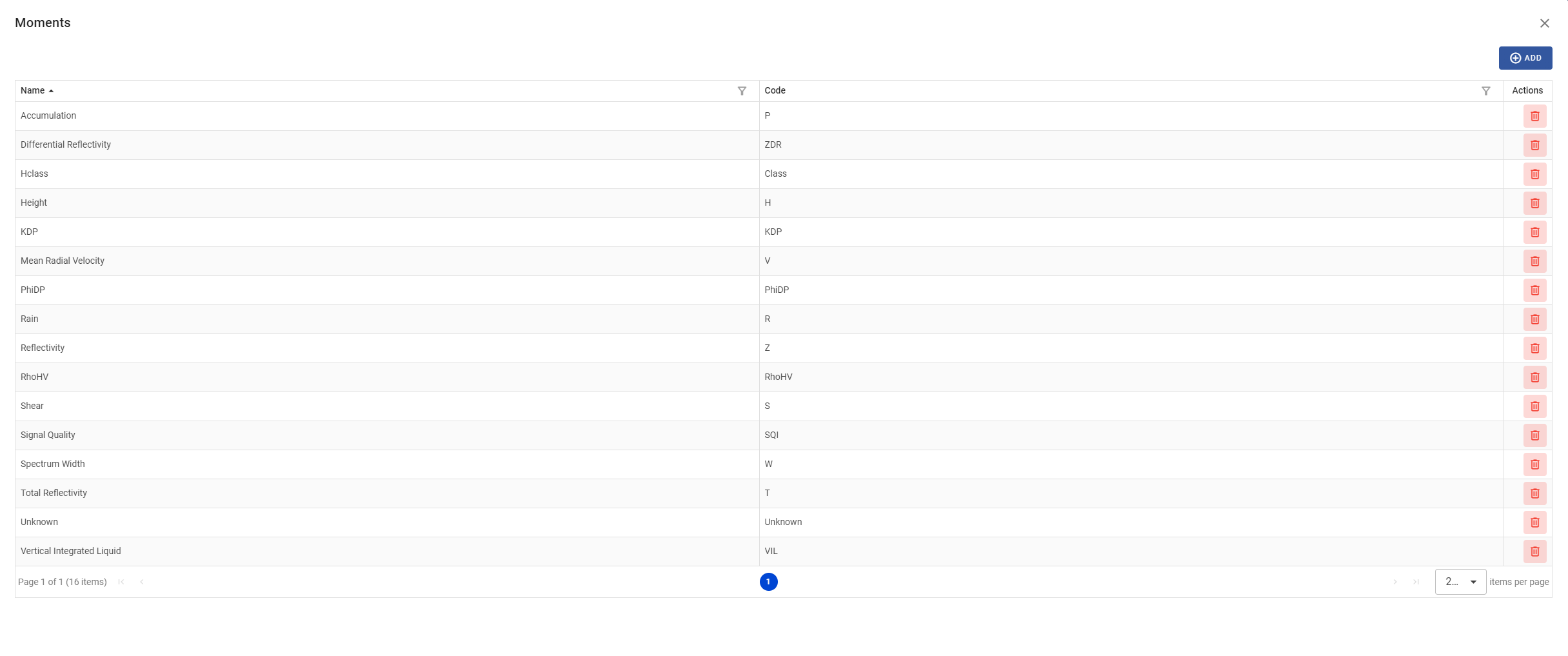The image size is (1568, 656).
Task: Delete the Signal Quality row
Action: point(1534,435)
